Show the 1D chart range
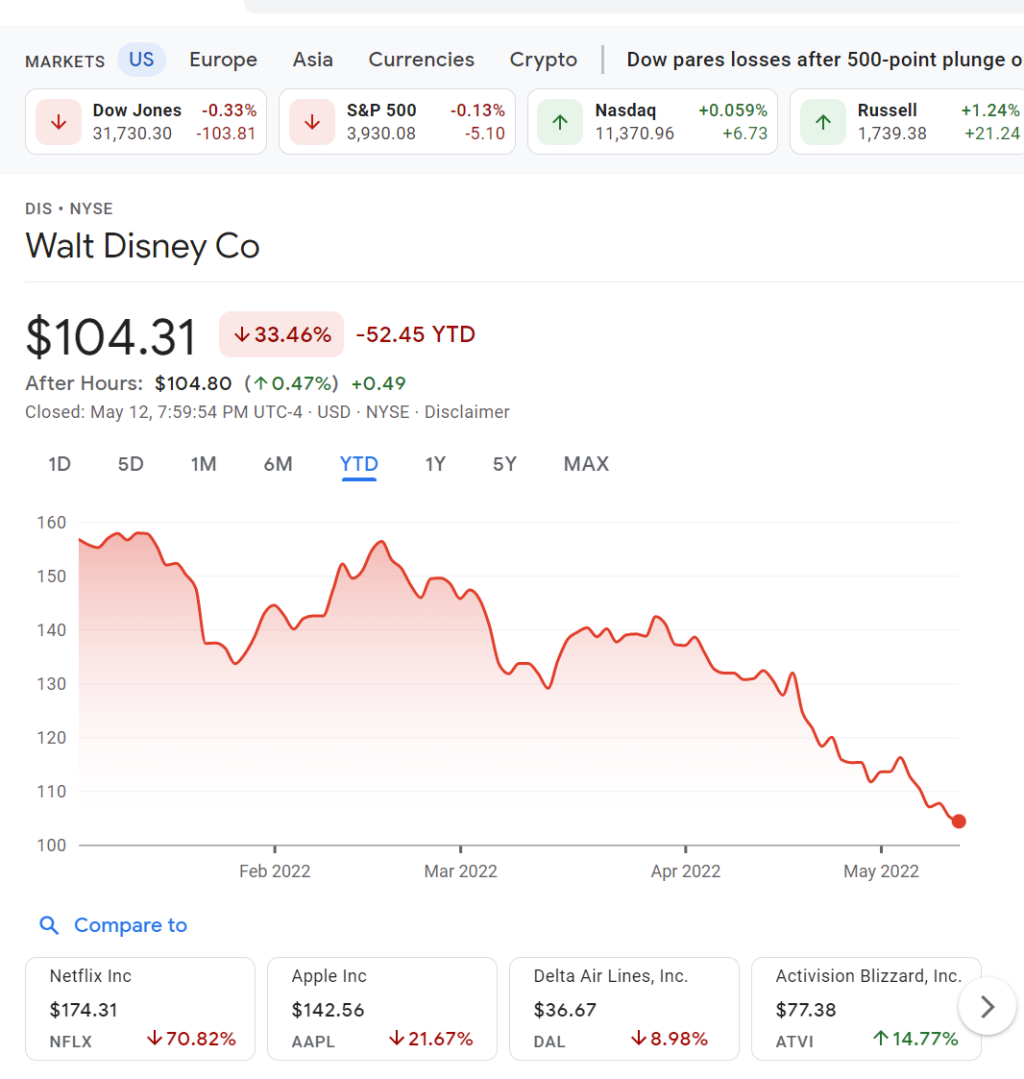 click(x=60, y=464)
